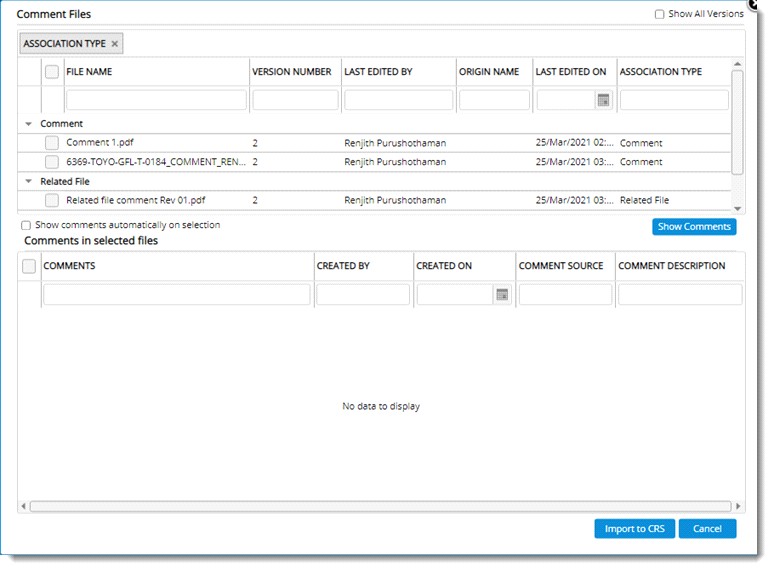Open calendar picker for Created On filter
Screen dimensions: 772x570
coord(502,294)
